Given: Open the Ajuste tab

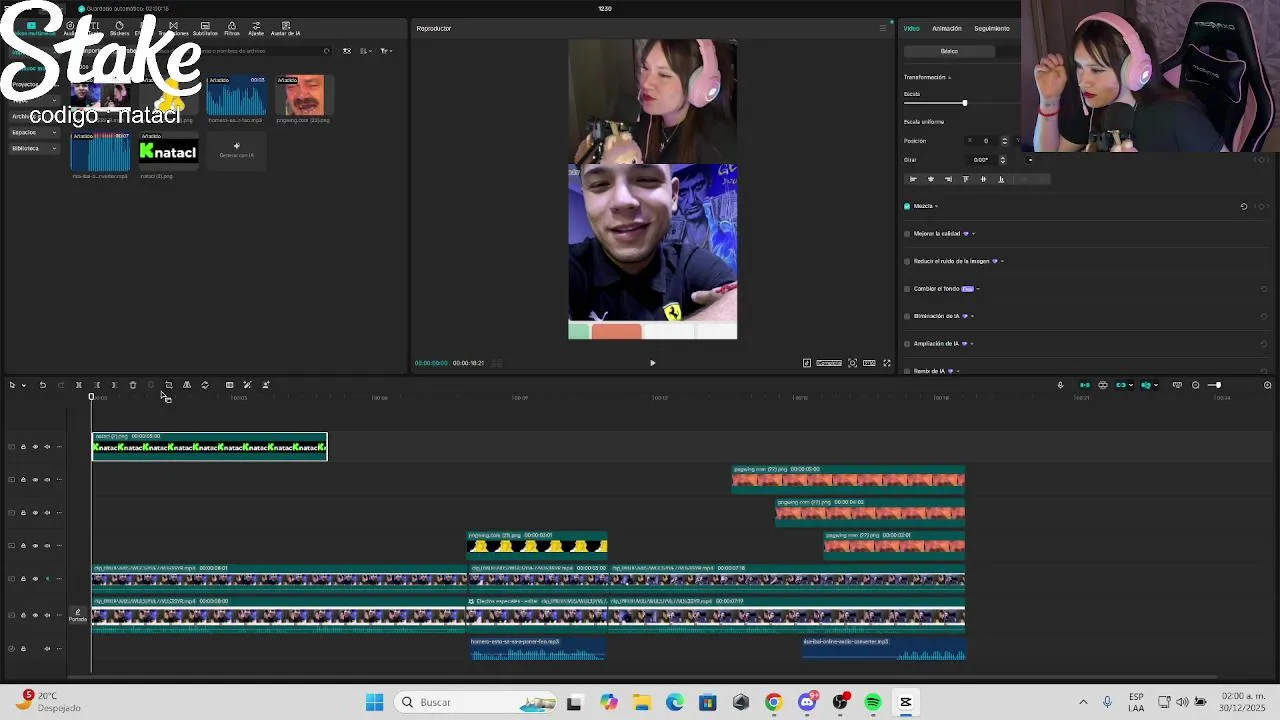Looking at the screenshot, I should tap(256, 28).
